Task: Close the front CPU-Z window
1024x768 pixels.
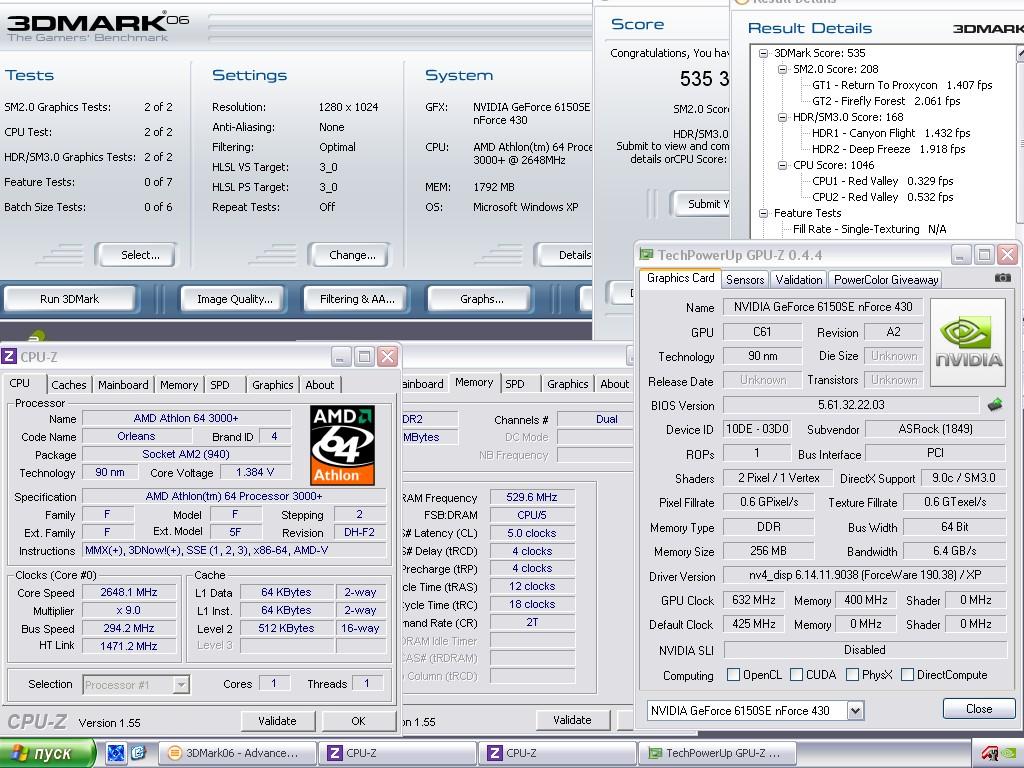Action: click(387, 357)
